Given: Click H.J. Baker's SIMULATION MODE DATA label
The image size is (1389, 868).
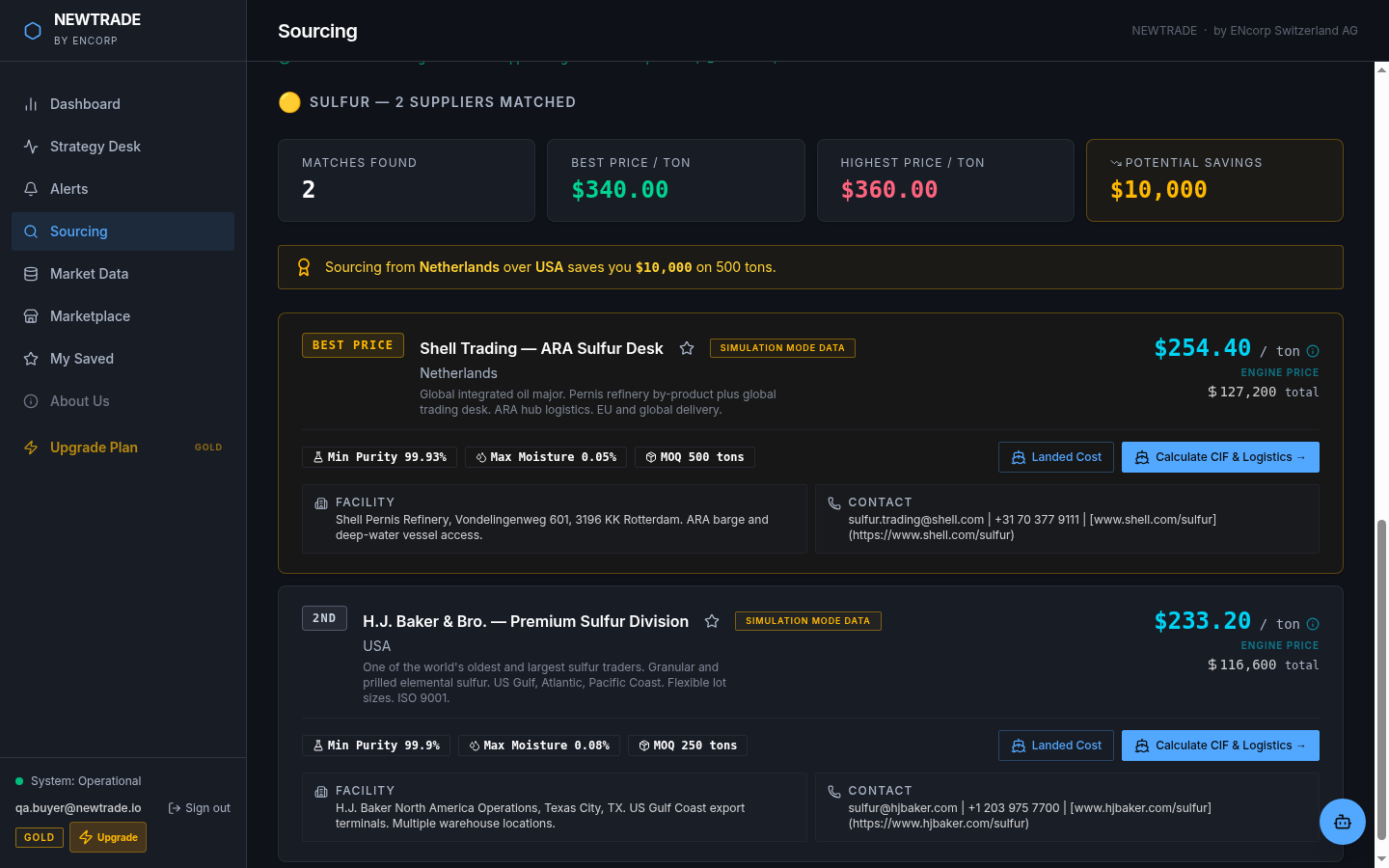Looking at the screenshot, I should (x=808, y=621).
